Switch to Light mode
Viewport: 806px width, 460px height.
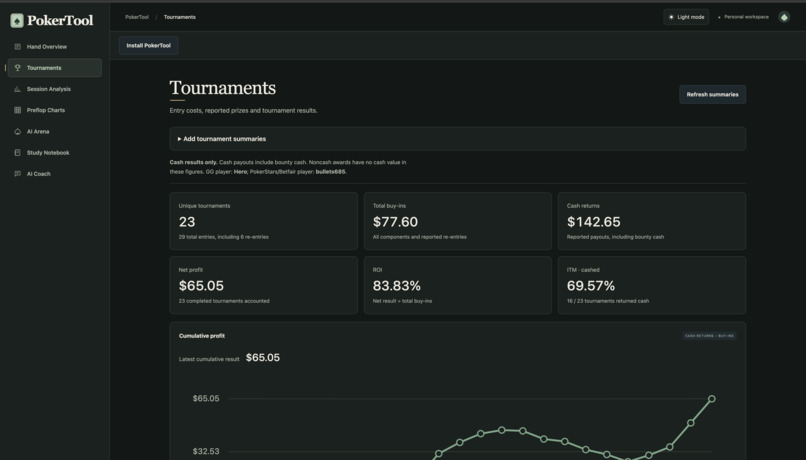[686, 17]
